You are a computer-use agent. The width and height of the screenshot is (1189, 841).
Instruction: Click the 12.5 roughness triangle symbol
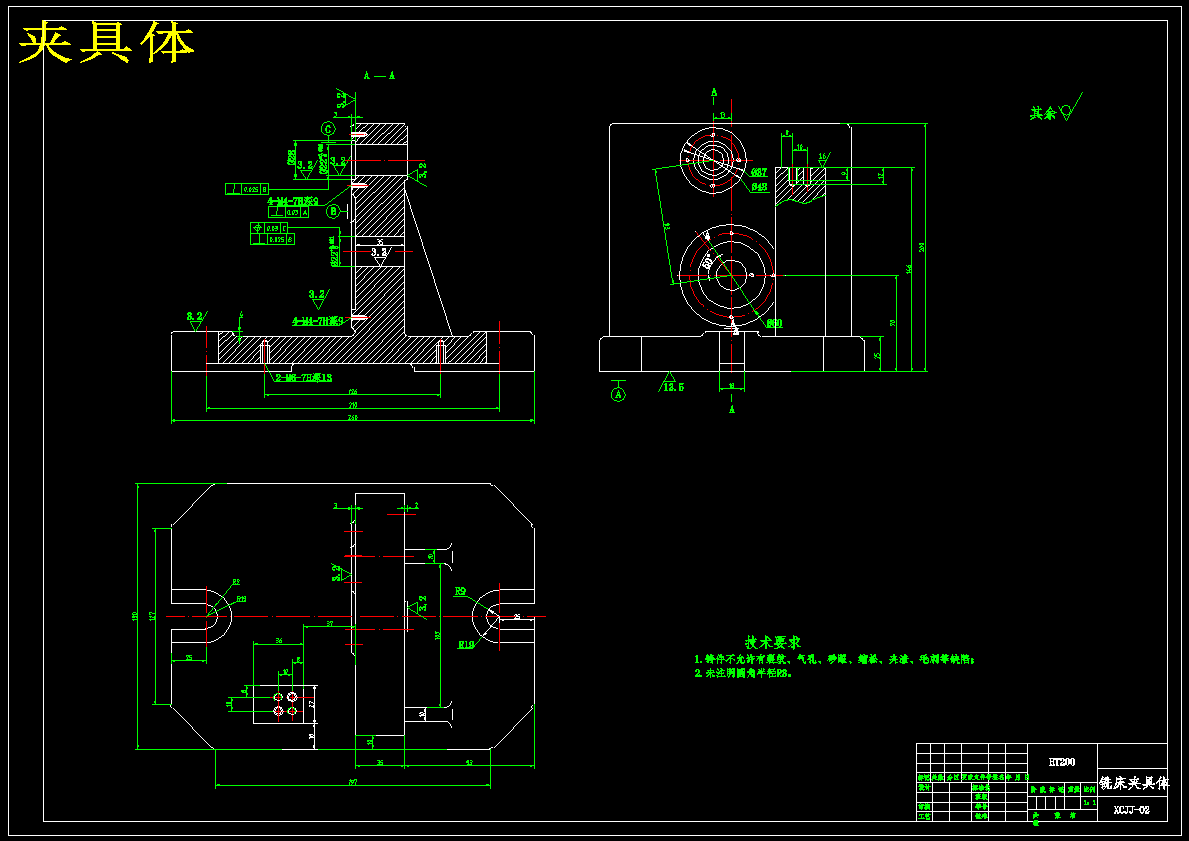pyautogui.click(x=671, y=382)
